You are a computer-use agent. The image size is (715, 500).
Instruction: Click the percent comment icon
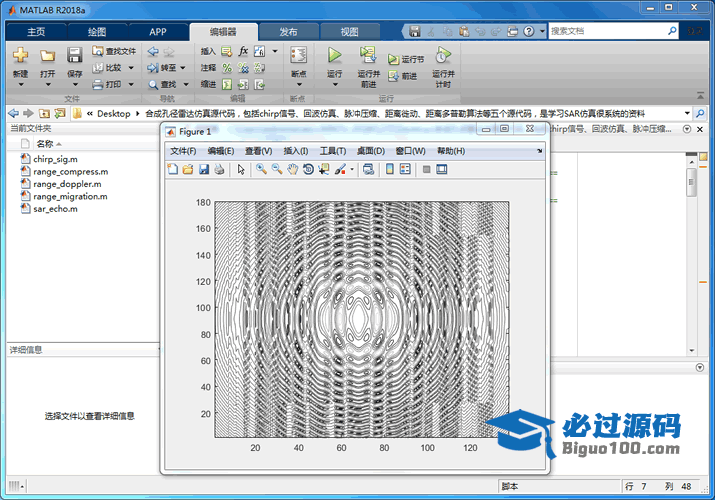[x=227, y=68]
